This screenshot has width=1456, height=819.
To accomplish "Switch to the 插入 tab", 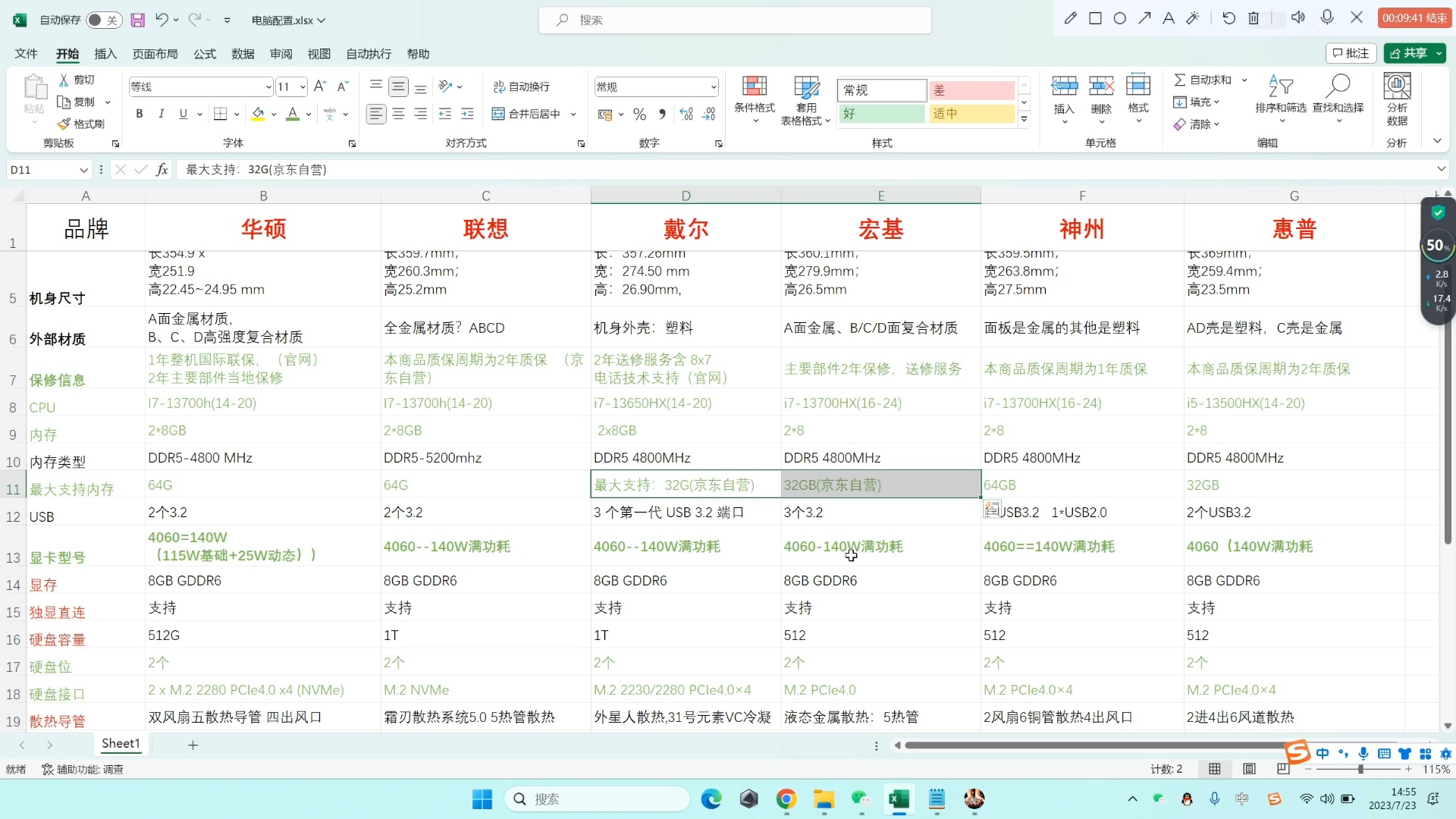I will point(105,54).
